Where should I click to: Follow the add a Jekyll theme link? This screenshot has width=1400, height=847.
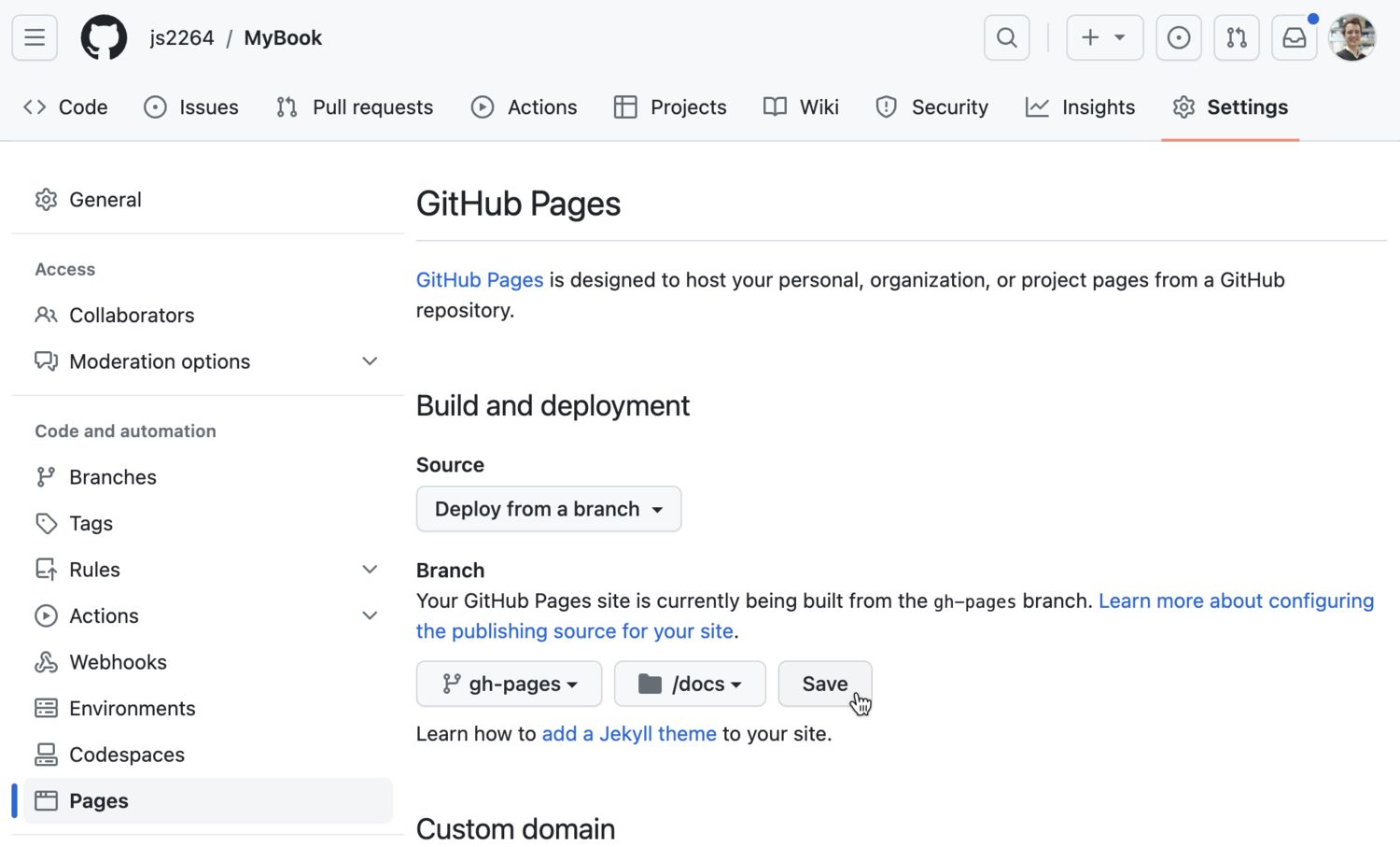[628, 734]
